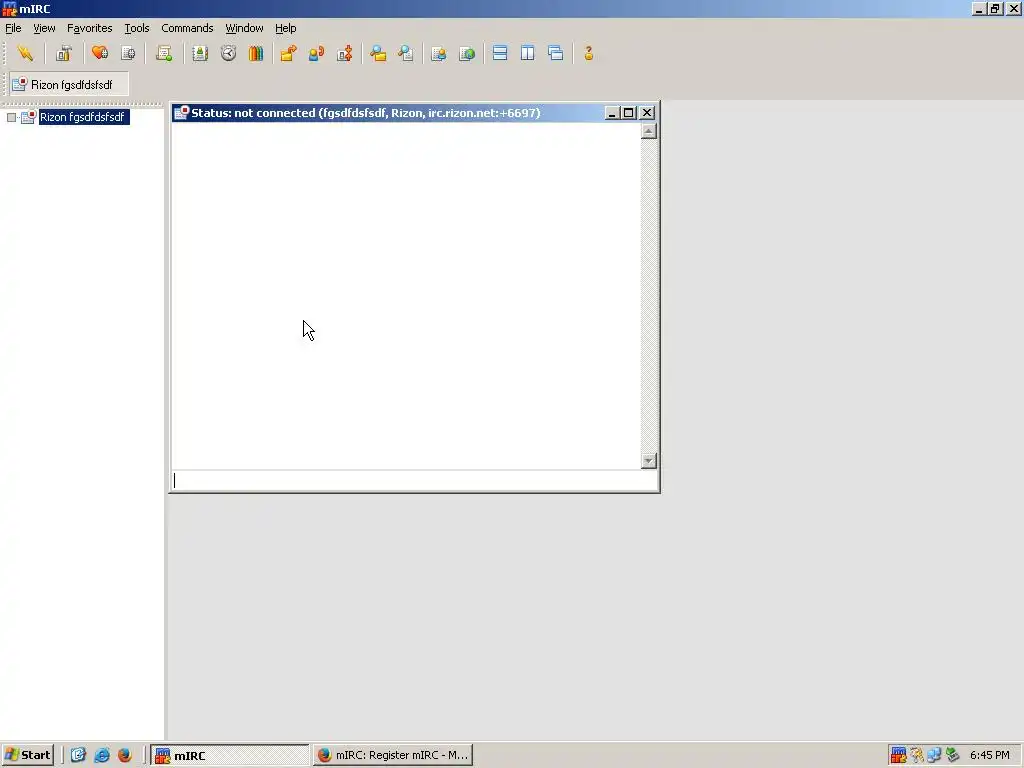Open the Colors crayons icon

point(256,54)
